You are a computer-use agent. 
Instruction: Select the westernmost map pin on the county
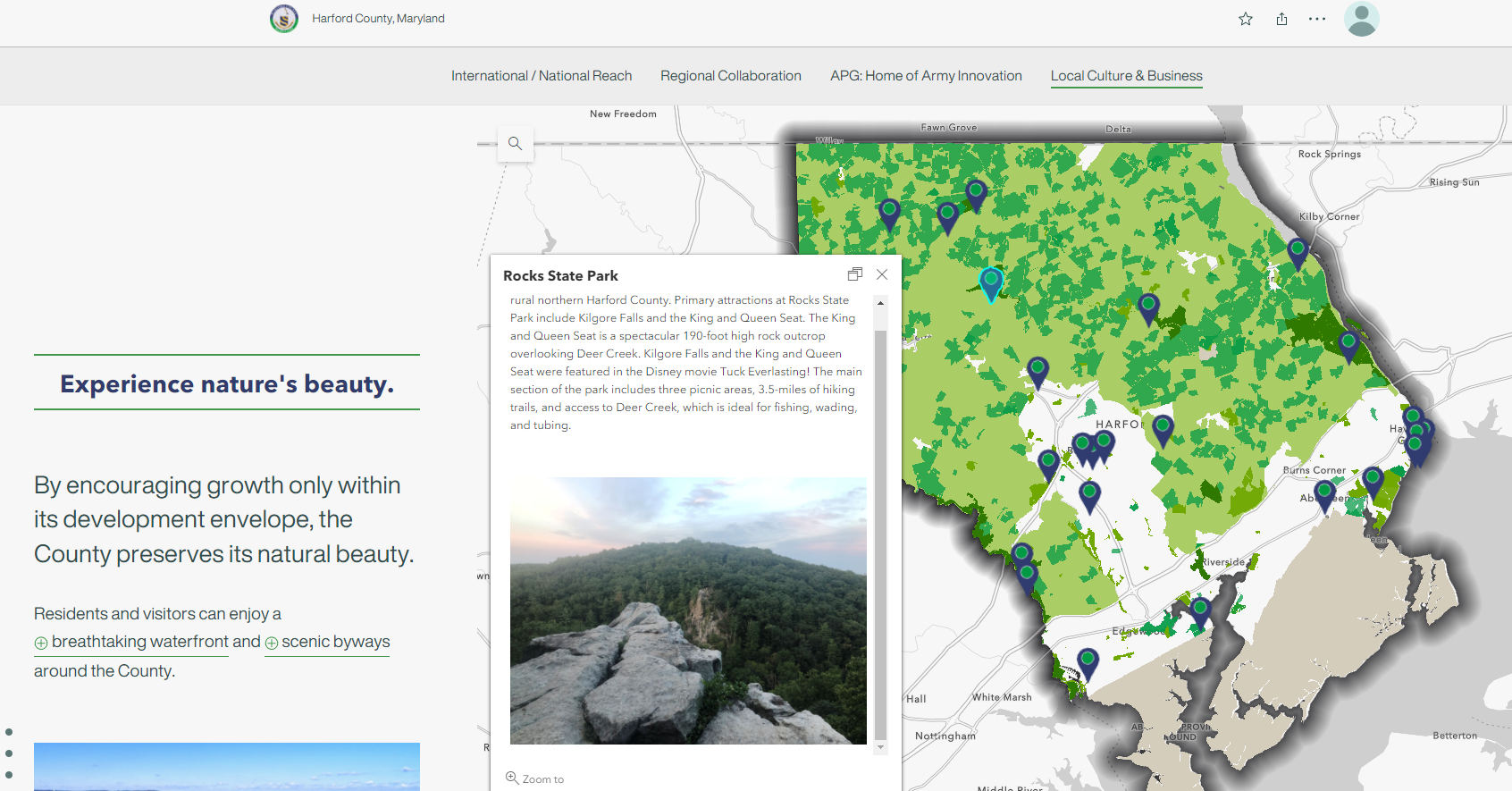coord(889,215)
